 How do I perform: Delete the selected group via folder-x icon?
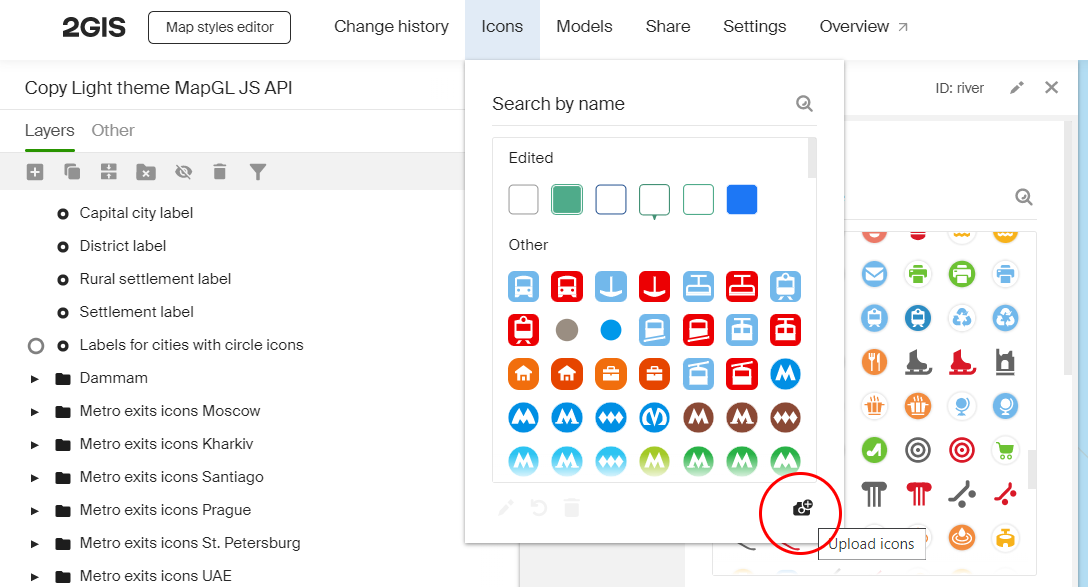pyautogui.click(x=145, y=171)
